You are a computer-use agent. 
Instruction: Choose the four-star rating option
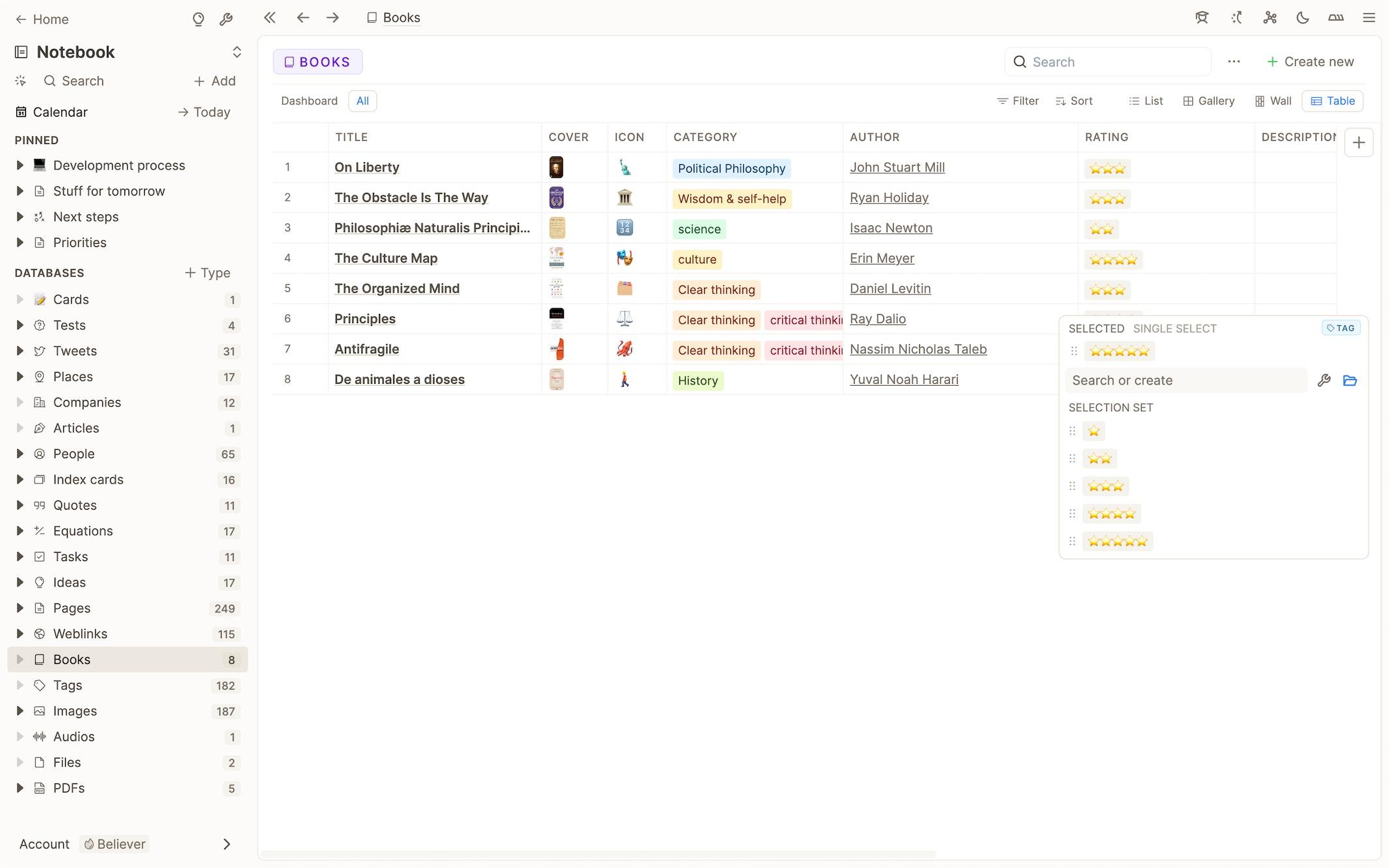(x=1112, y=514)
